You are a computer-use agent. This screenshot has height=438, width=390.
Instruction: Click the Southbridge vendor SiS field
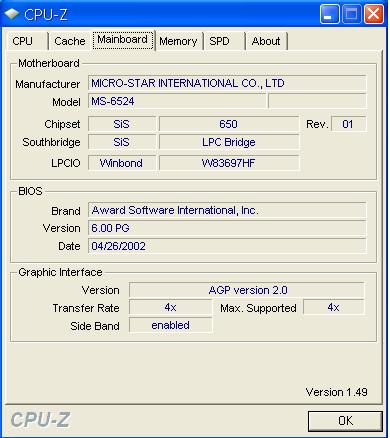[122, 142]
